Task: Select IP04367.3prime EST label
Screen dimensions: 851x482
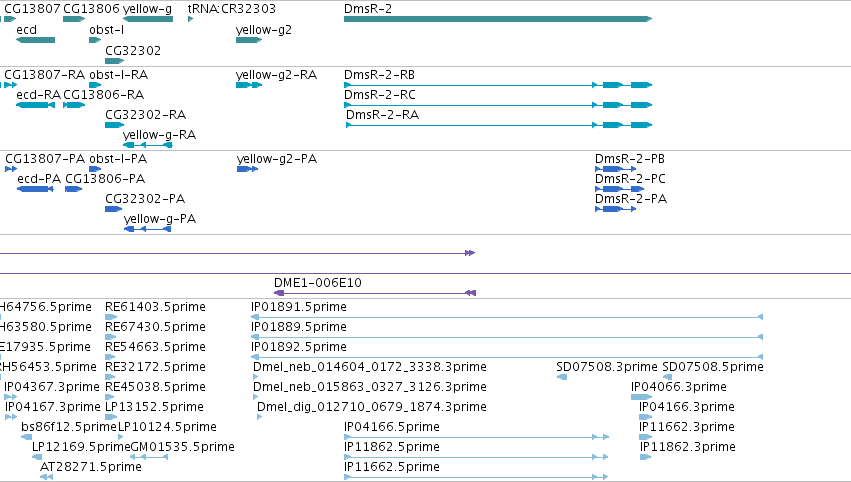Action: pyautogui.click(x=52, y=387)
